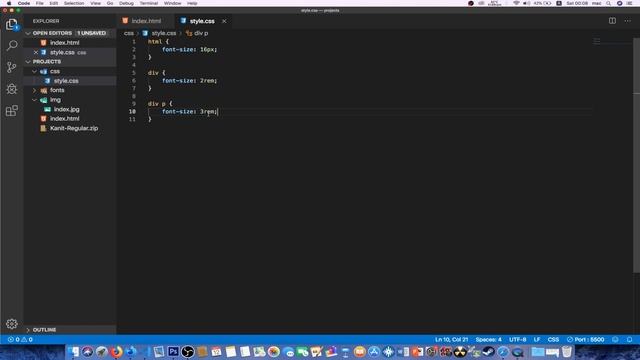This screenshot has width=640, height=360.
Task: Close the style.css editor tab
Action: pyautogui.click(x=224, y=21)
